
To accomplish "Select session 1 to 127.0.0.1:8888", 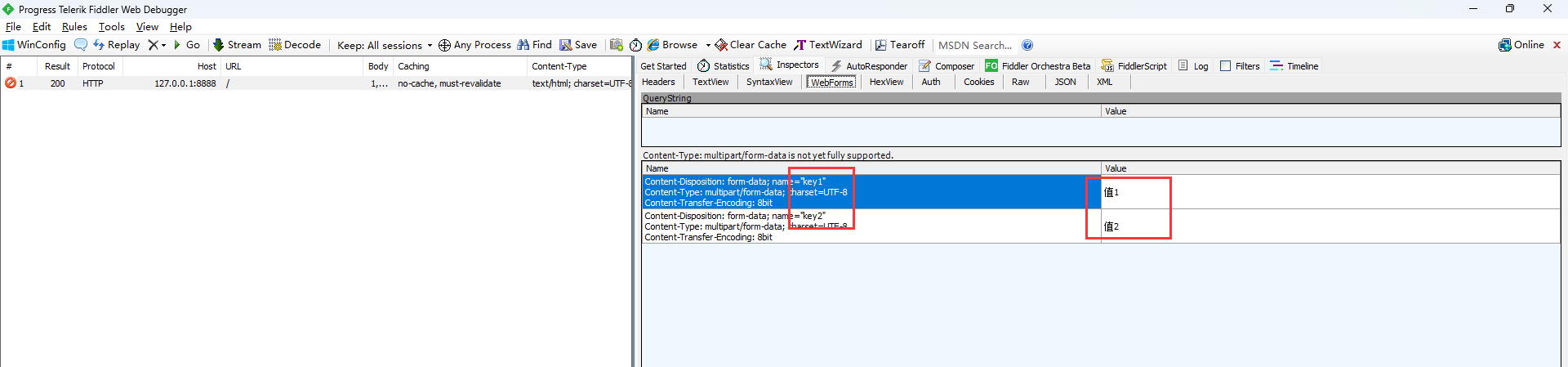I will (x=317, y=83).
